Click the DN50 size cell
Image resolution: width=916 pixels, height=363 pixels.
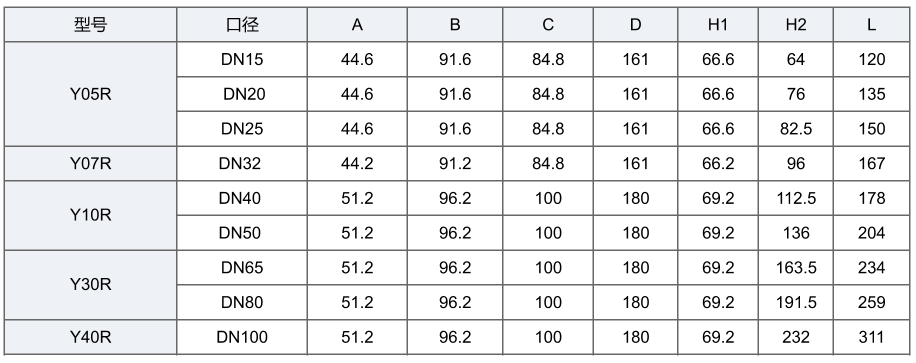pos(242,233)
